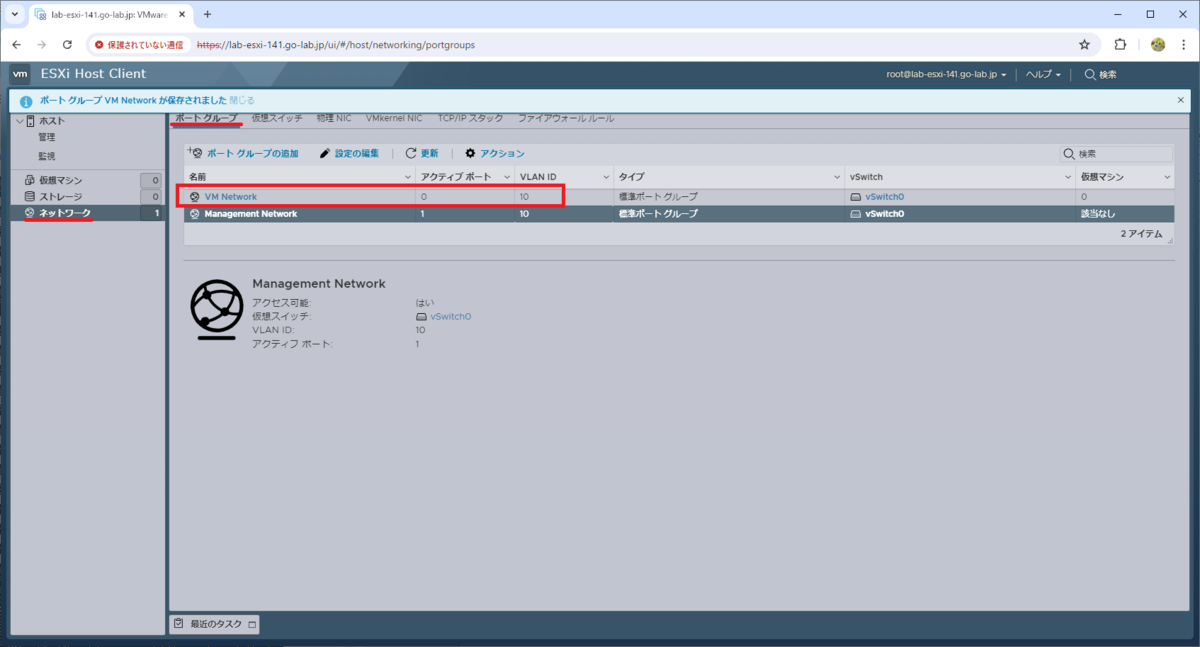Open a new Chrome tab
The image size is (1200, 647).
pyautogui.click(x=207, y=14)
